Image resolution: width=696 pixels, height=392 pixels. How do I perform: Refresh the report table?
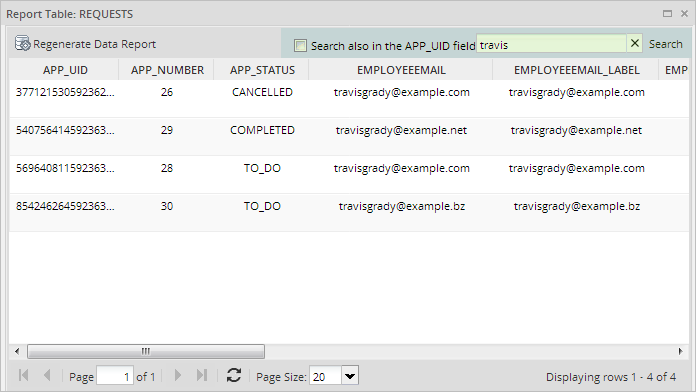[x=234, y=376]
